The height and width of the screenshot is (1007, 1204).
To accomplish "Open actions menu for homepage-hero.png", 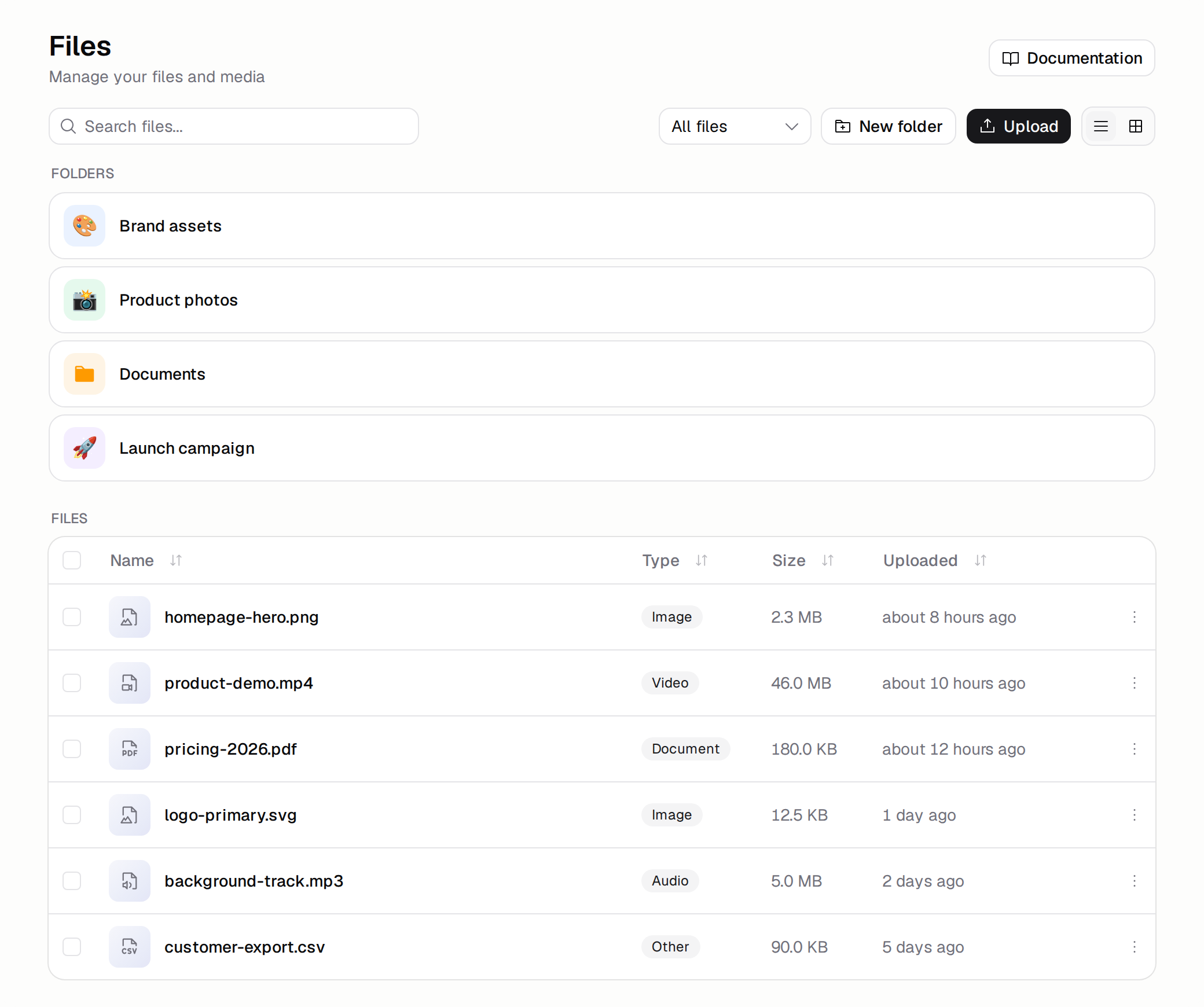I will click(x=1135, y=617).
